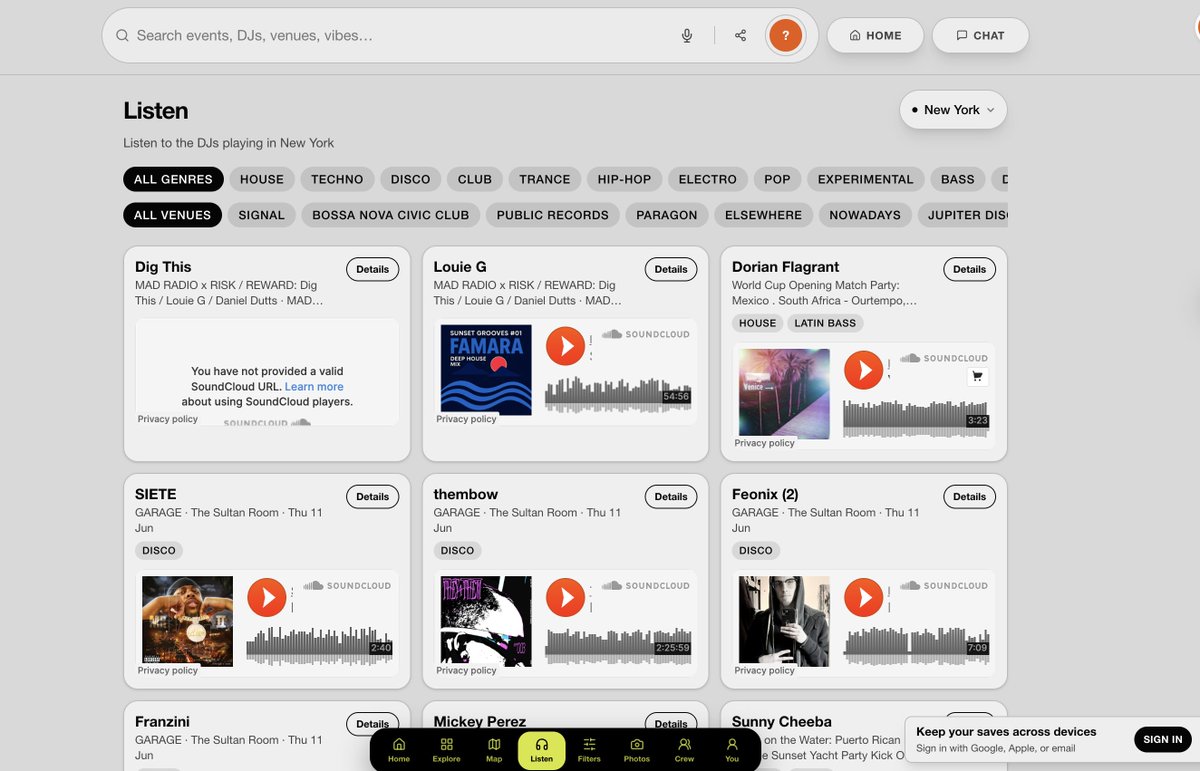Play Feonix (2)'s SoundCloud track
Image resolution: width=1200 pixels, height=771 pixels.
pyautogui.click(x=863, y=597)
